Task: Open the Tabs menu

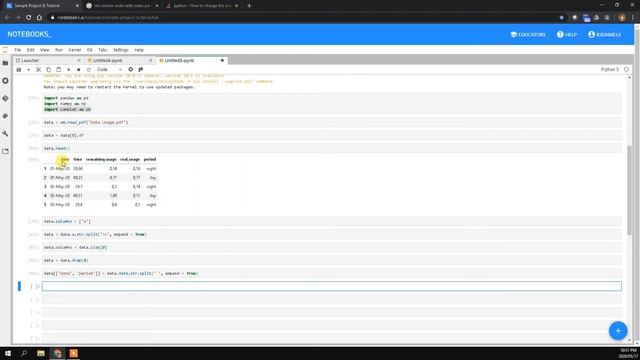Action: tap(102, 50)
